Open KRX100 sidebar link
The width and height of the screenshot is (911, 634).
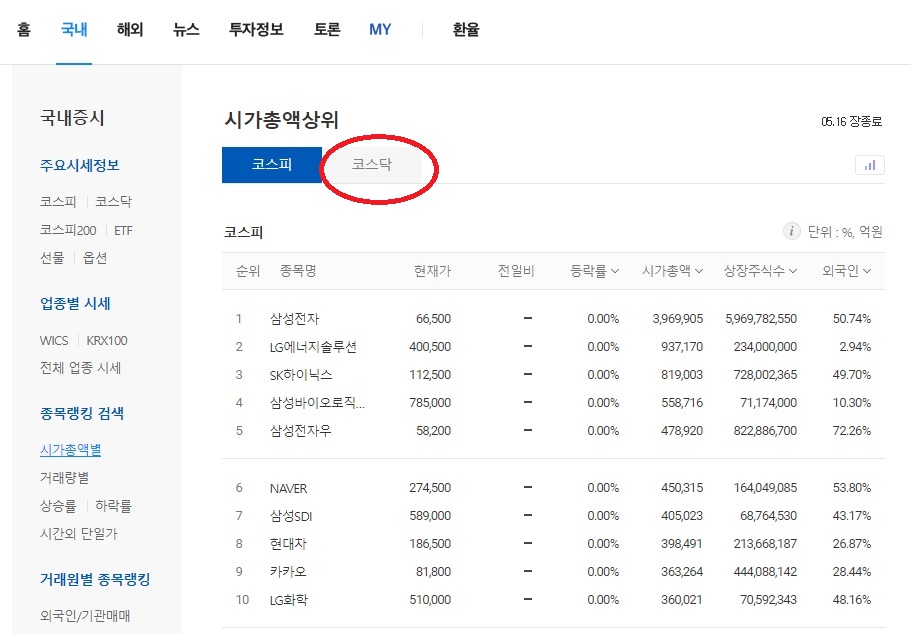107,341
